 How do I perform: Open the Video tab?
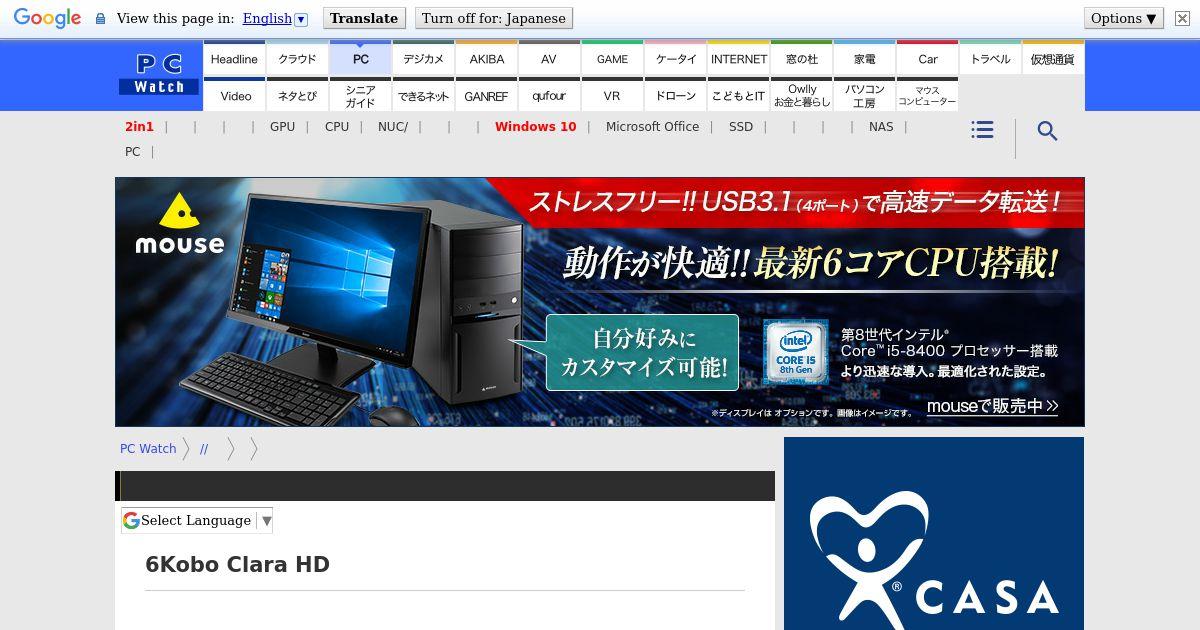(234, 95)
